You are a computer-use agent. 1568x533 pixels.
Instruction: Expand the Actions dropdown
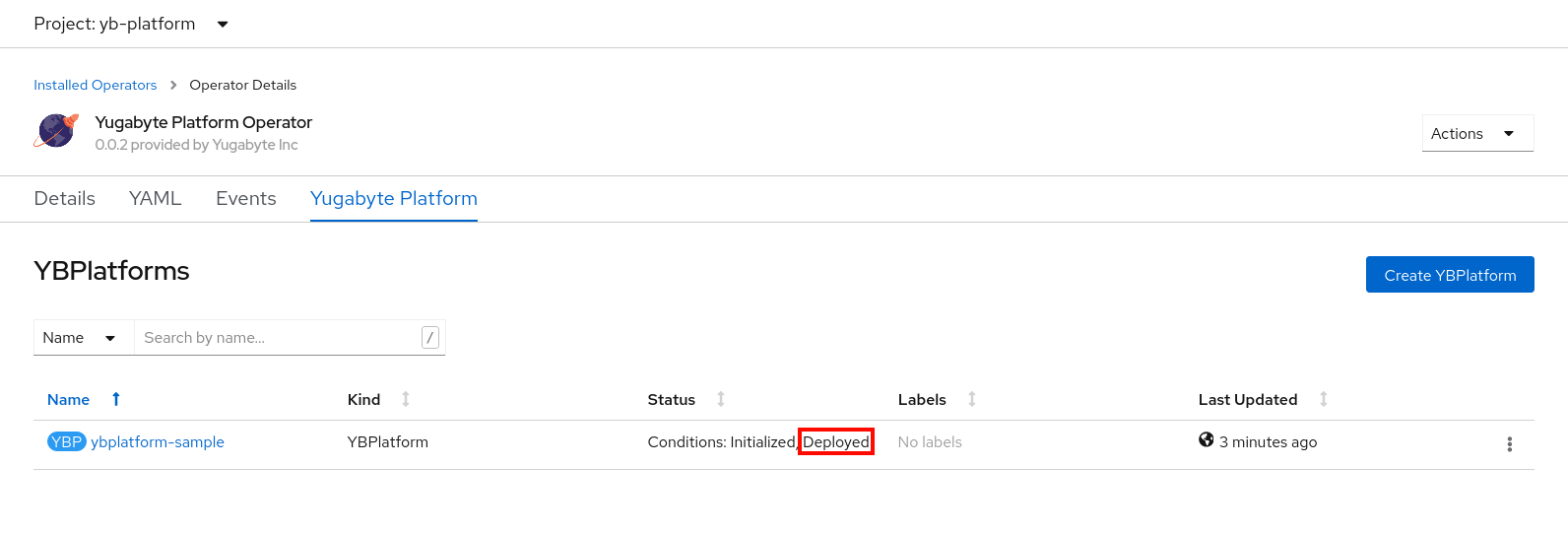[x=1476, y=134]
